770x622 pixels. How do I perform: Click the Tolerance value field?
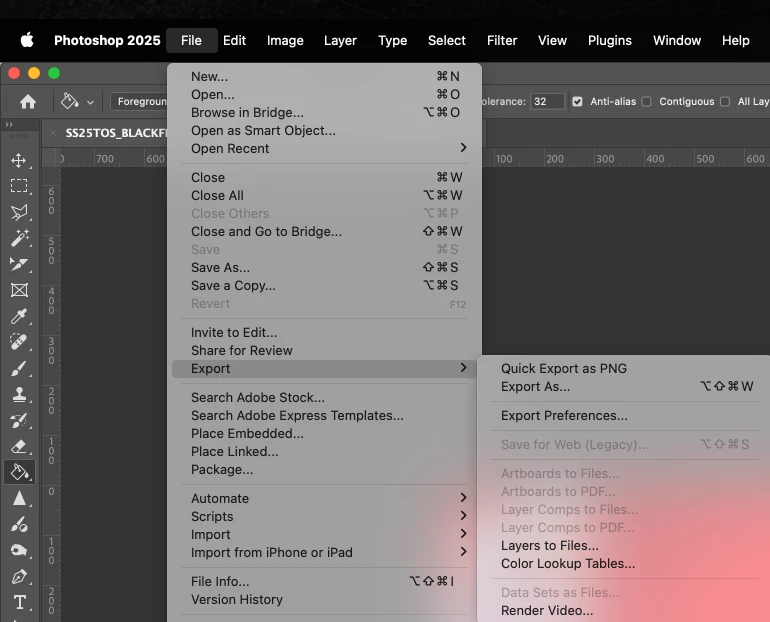[x=547, y=102]
